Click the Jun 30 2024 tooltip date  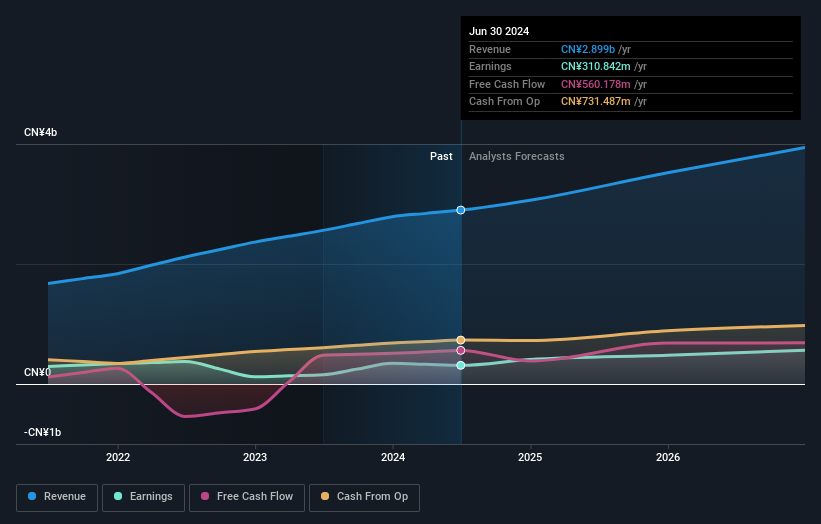pos(499,31)
